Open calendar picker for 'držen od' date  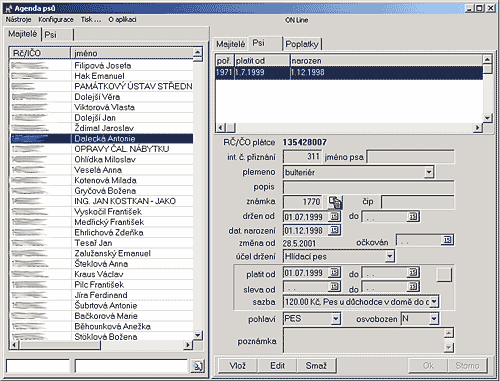coord(334,217)
